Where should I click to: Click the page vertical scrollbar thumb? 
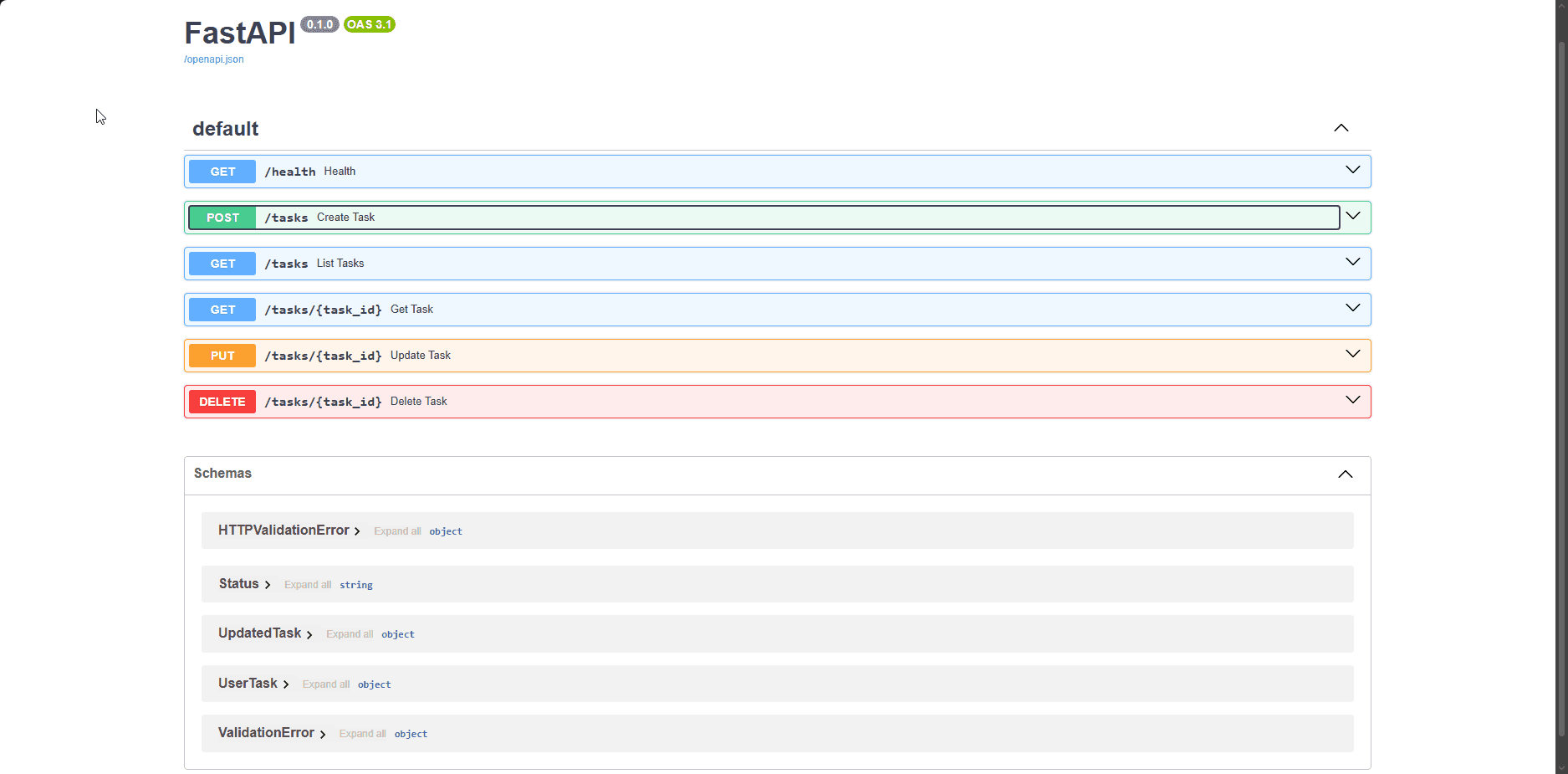point(1560,388)
